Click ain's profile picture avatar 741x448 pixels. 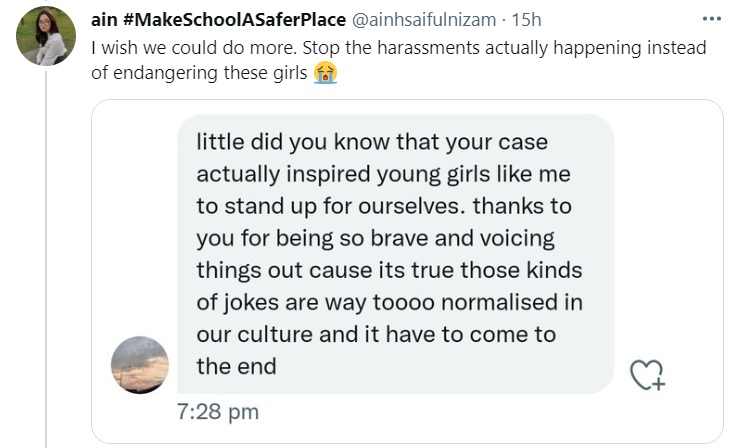[x=46, y=36]
